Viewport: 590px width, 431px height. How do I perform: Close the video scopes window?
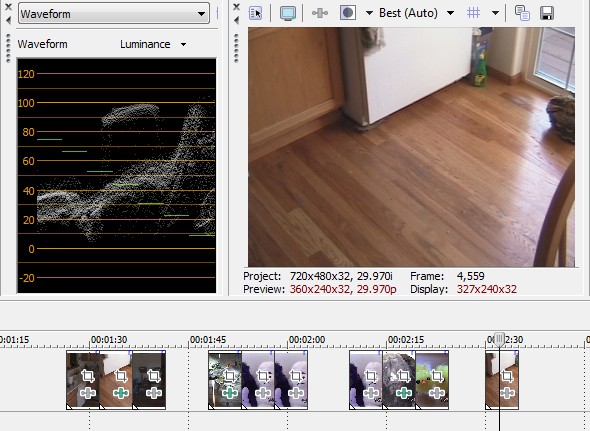(8, 6)
